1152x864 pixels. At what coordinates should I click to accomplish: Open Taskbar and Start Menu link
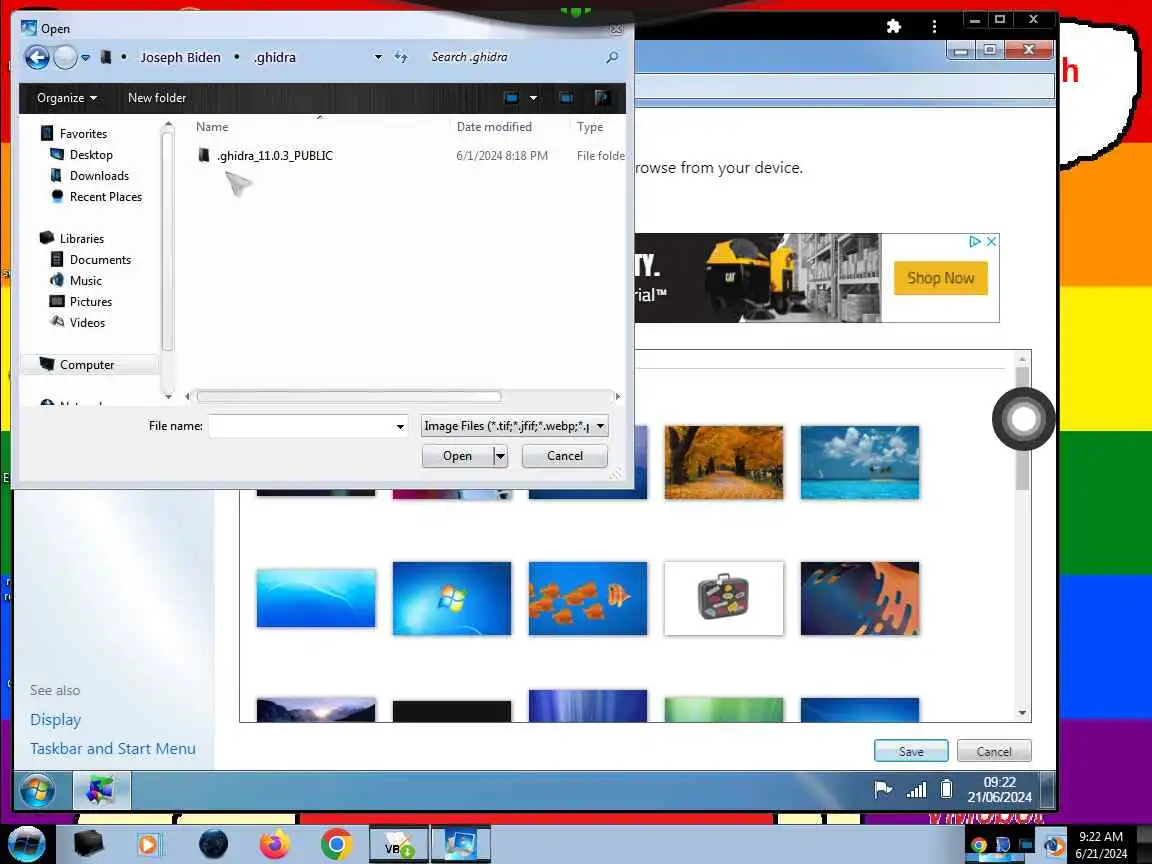tap(113, 749)
